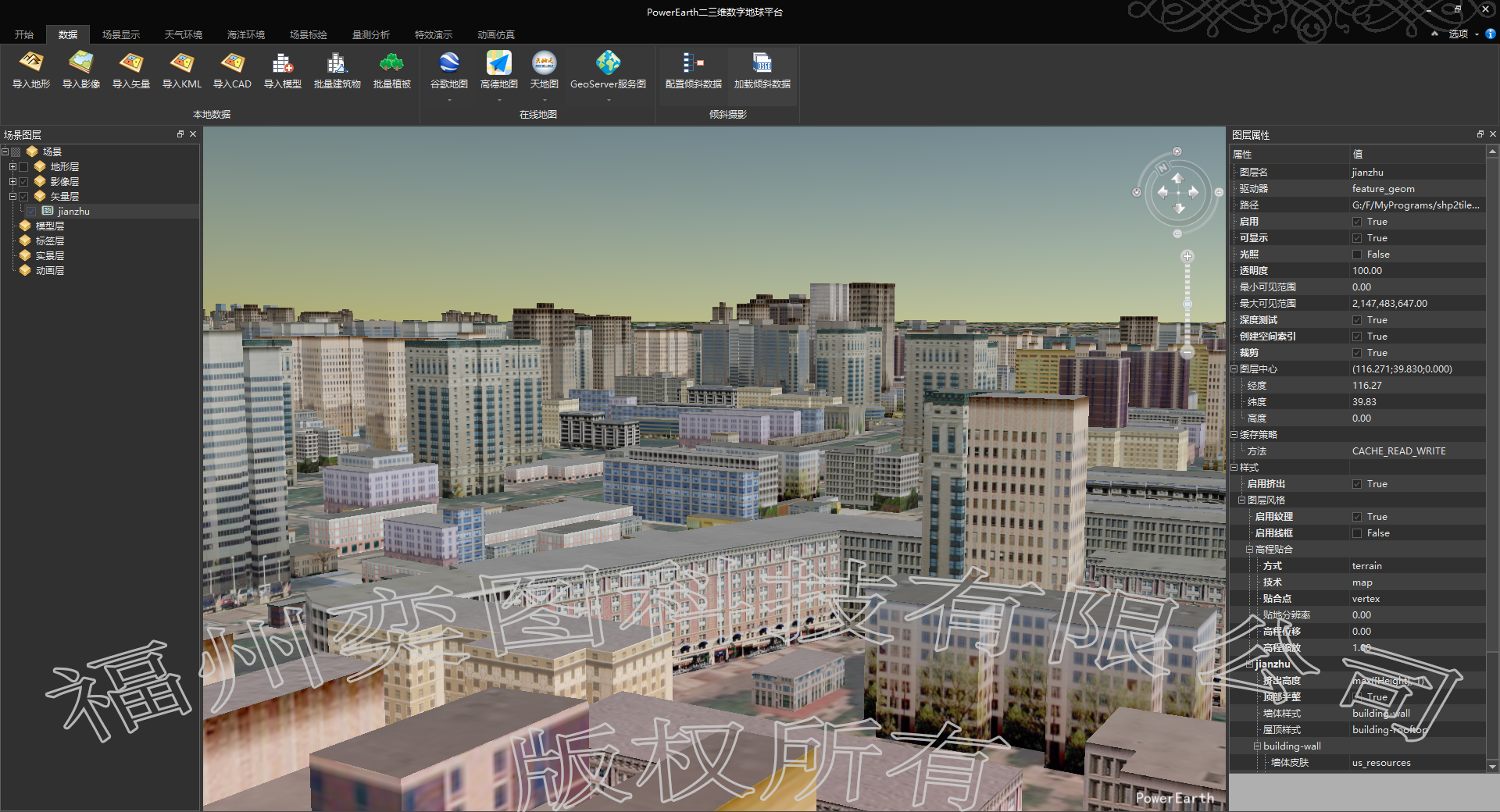
Task: Open the 开始 ribbon tab
Action: (24, 34)
